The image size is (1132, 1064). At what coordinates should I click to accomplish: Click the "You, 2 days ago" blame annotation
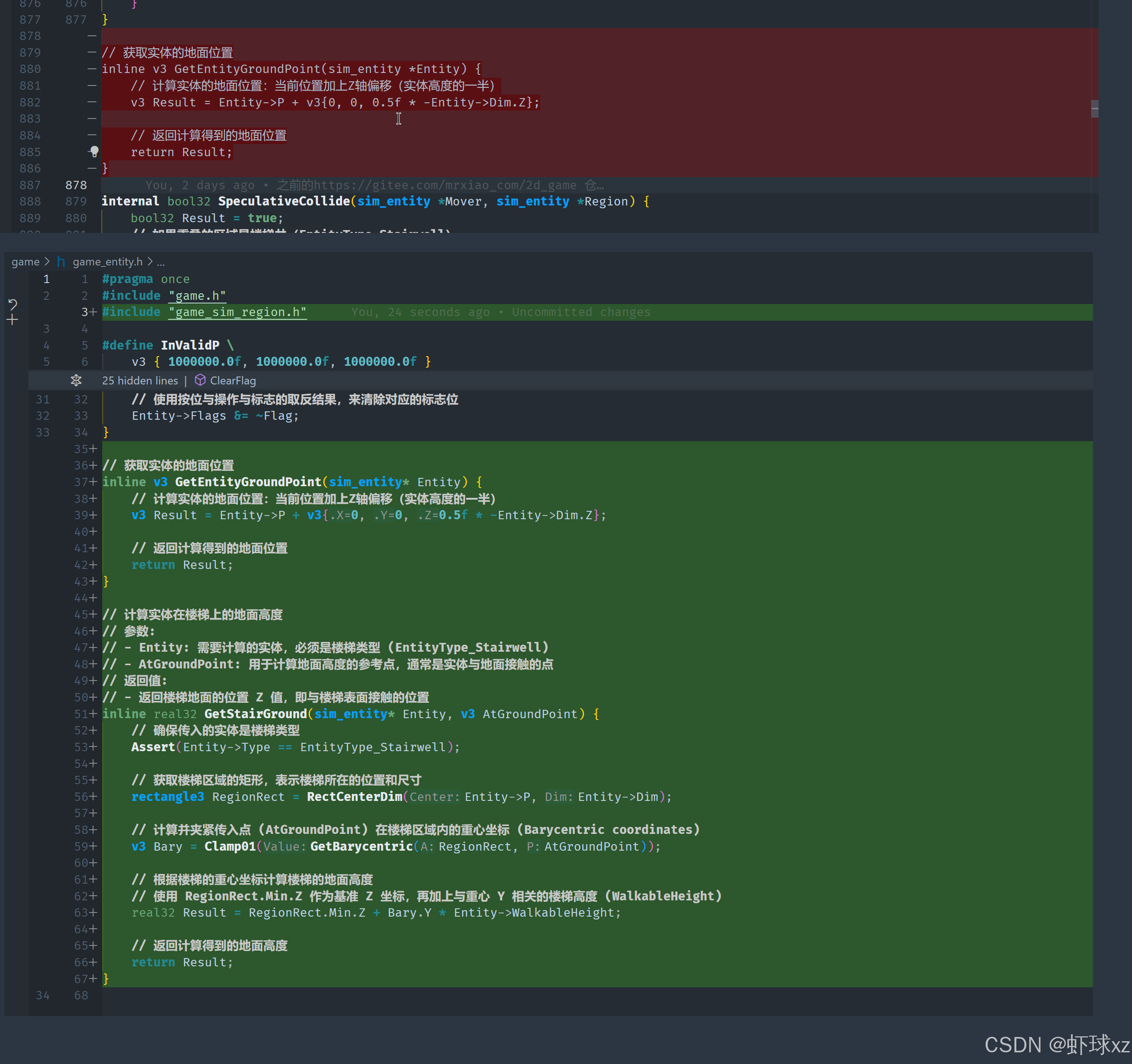coord(200,185)
